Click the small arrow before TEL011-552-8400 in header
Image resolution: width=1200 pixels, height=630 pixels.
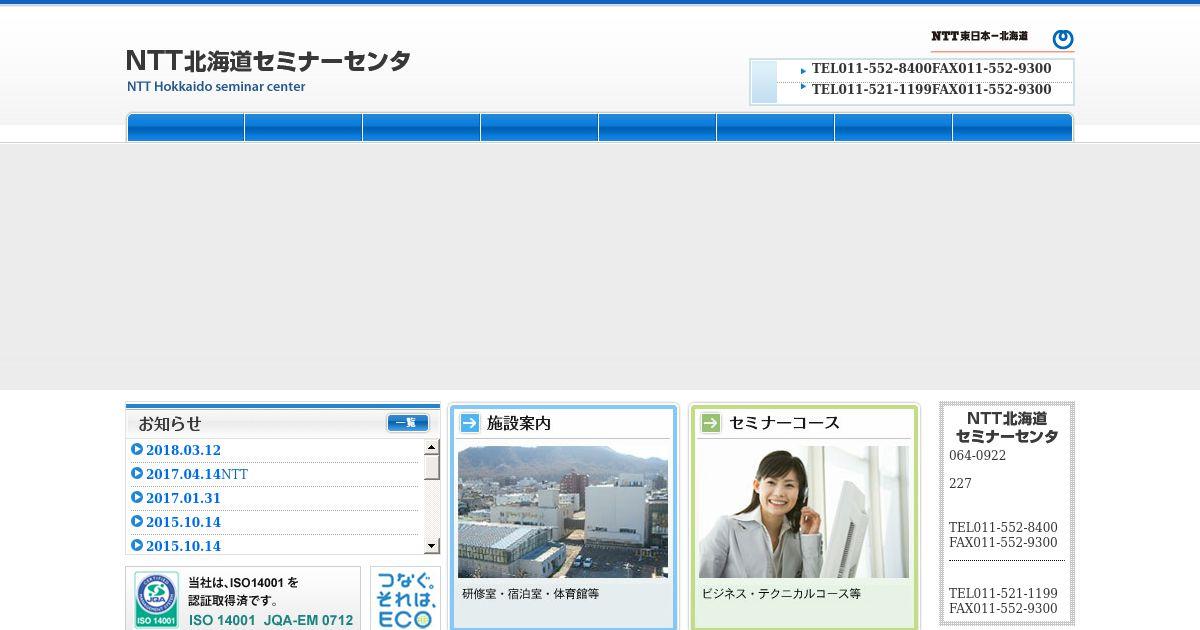(x=803, y=71)
